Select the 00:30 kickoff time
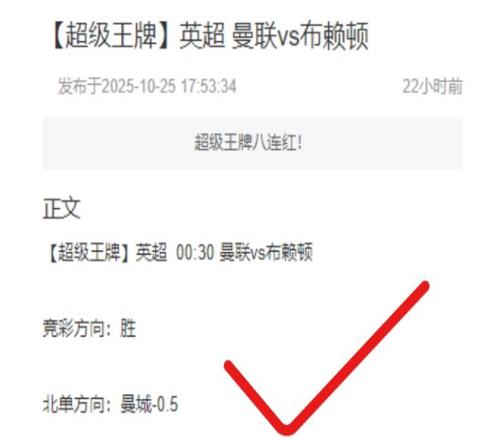The height and width of the screenshot is (440, 500). 195,252
